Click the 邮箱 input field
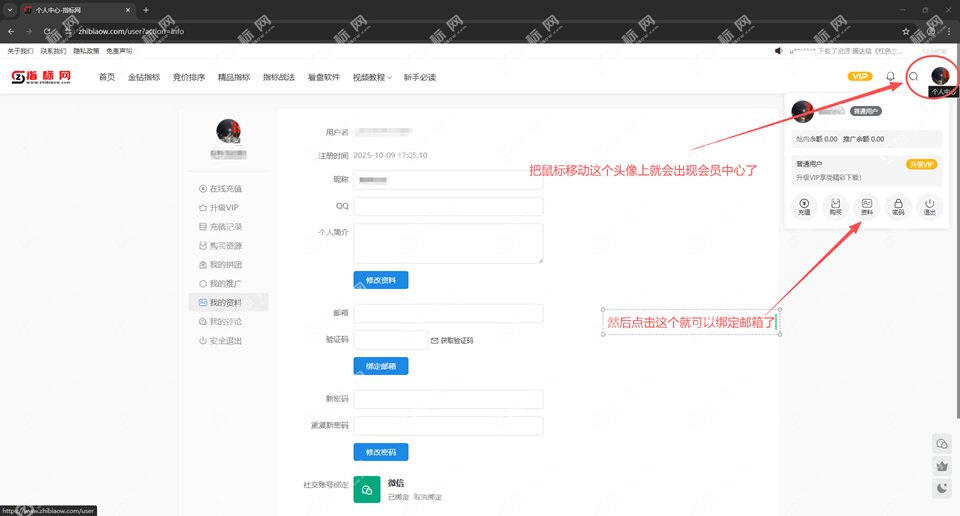The height and width of the screenshot is (516, 960). tap(448, 314)
